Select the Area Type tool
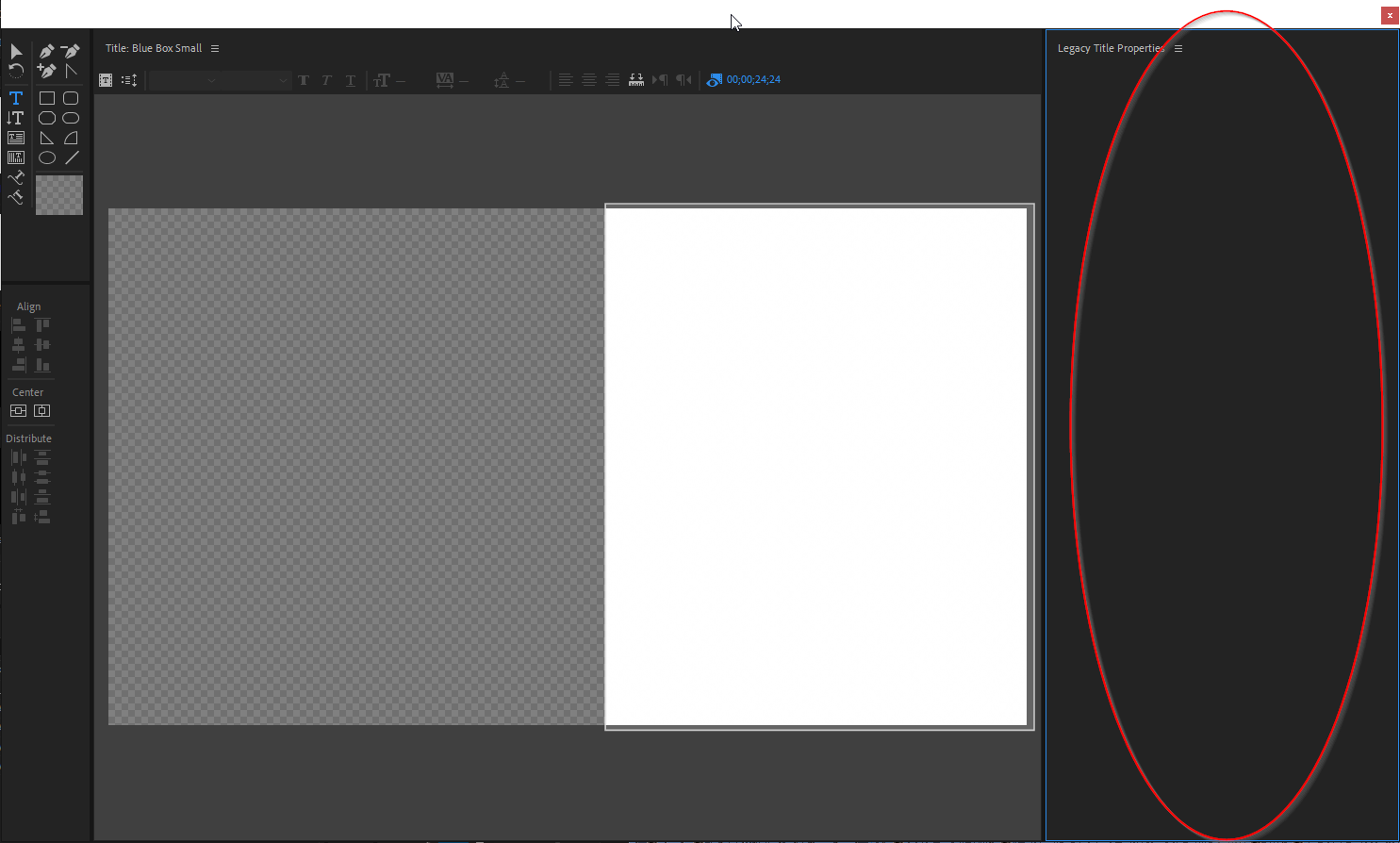1400x843 pixels. [16, 138]
